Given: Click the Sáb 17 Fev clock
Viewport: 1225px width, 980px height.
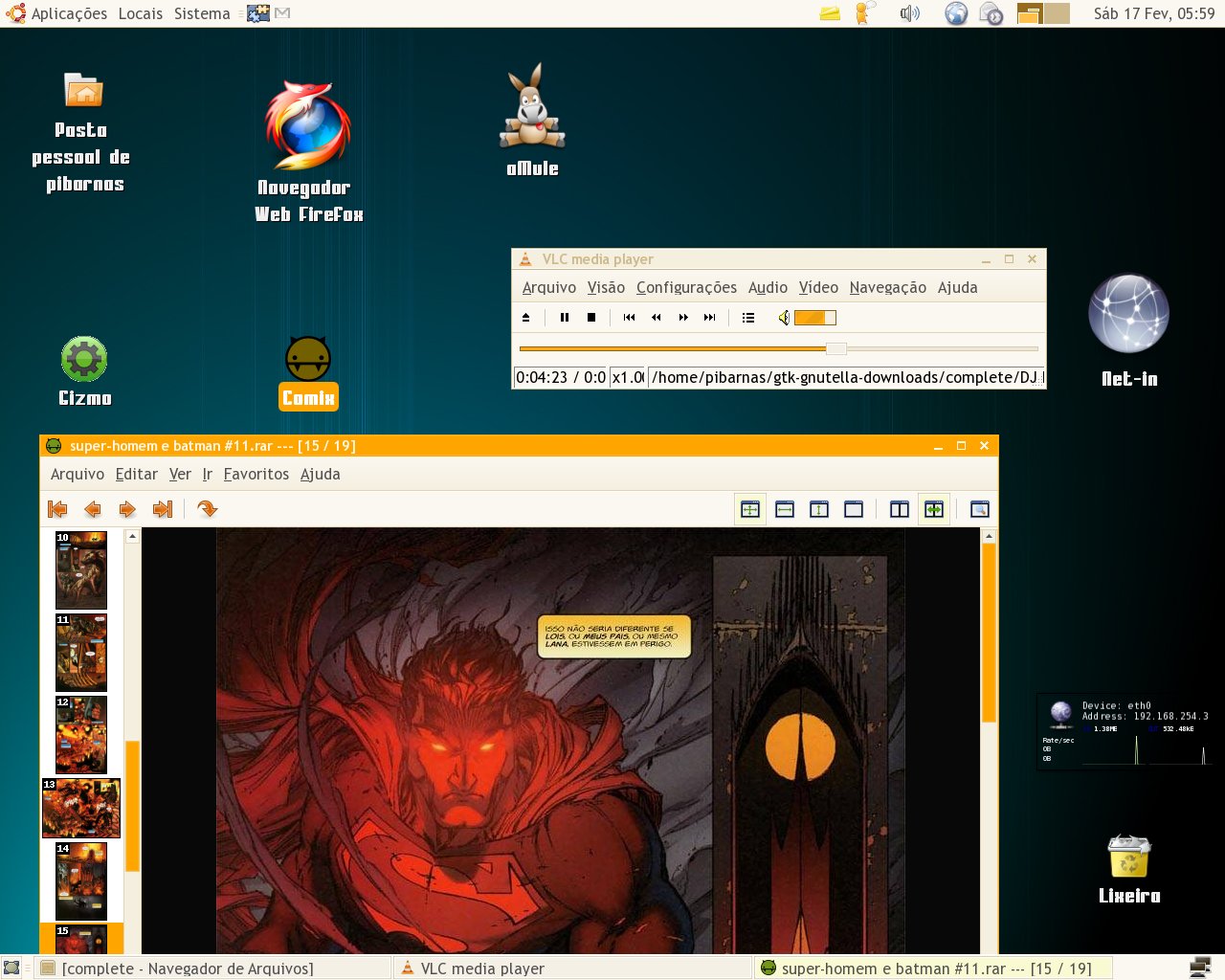Looking at the screenshot, I should tap(1154, 13).
